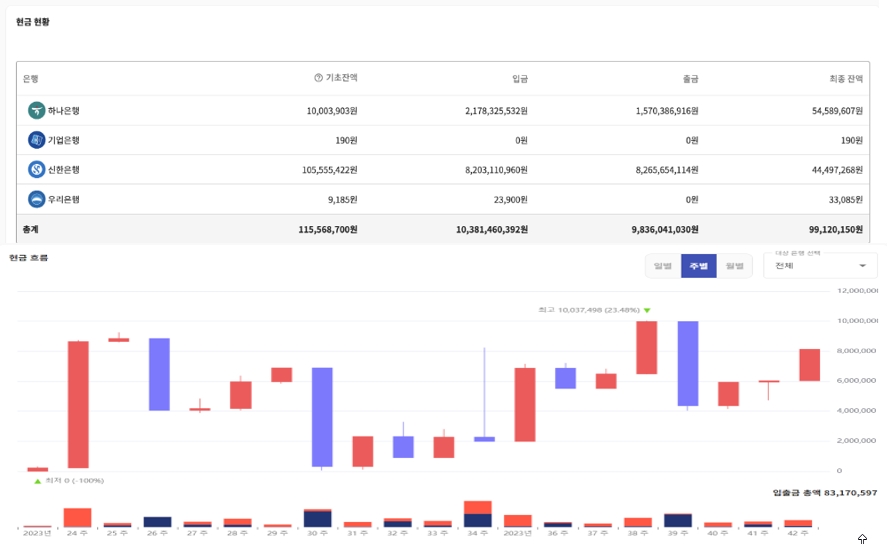
Task: Click the green 최저 marker triangle
Action: coord(38,481)
